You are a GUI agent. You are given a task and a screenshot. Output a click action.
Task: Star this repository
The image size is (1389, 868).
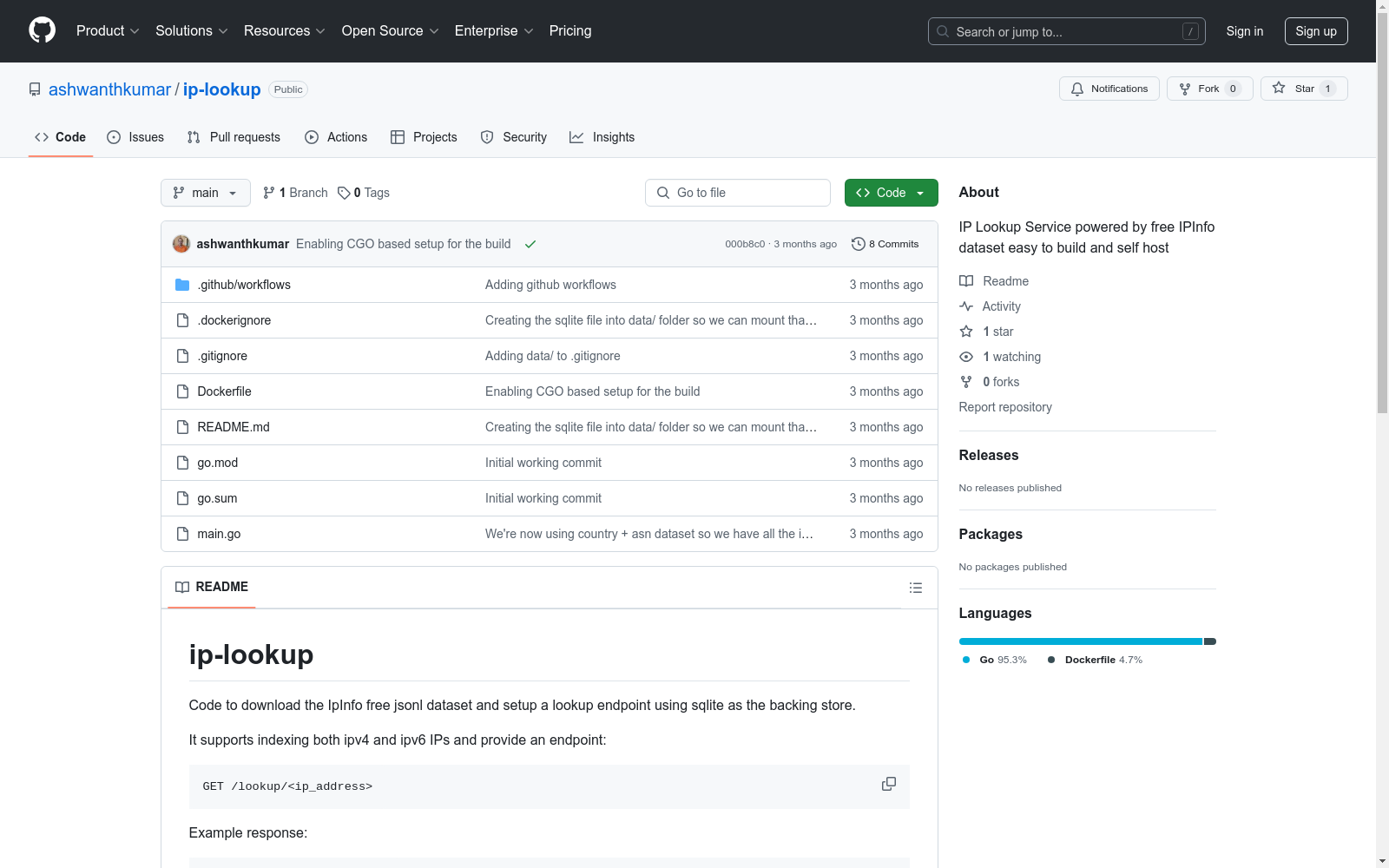tap(1304, 89)
